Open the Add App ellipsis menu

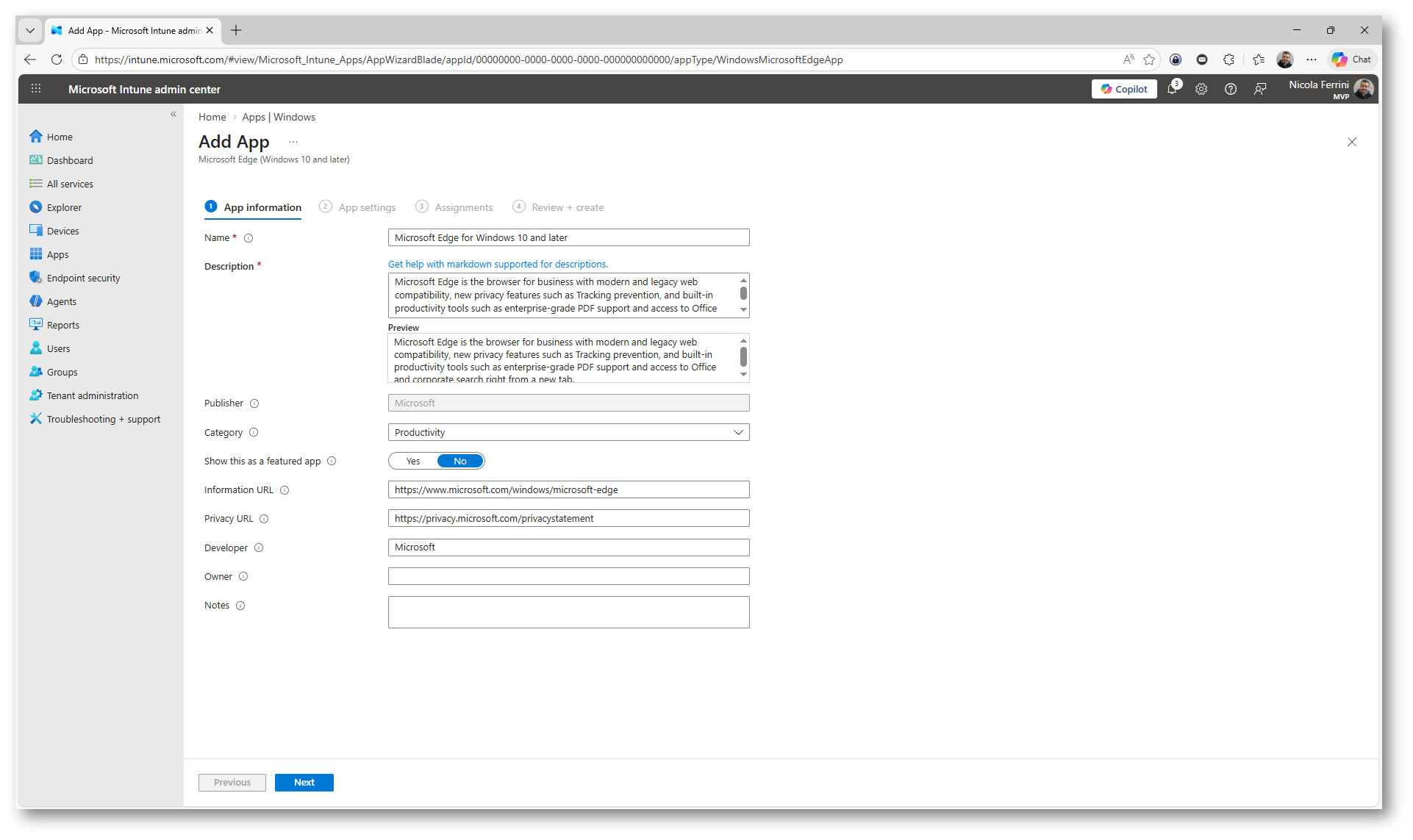coord(293,142)
